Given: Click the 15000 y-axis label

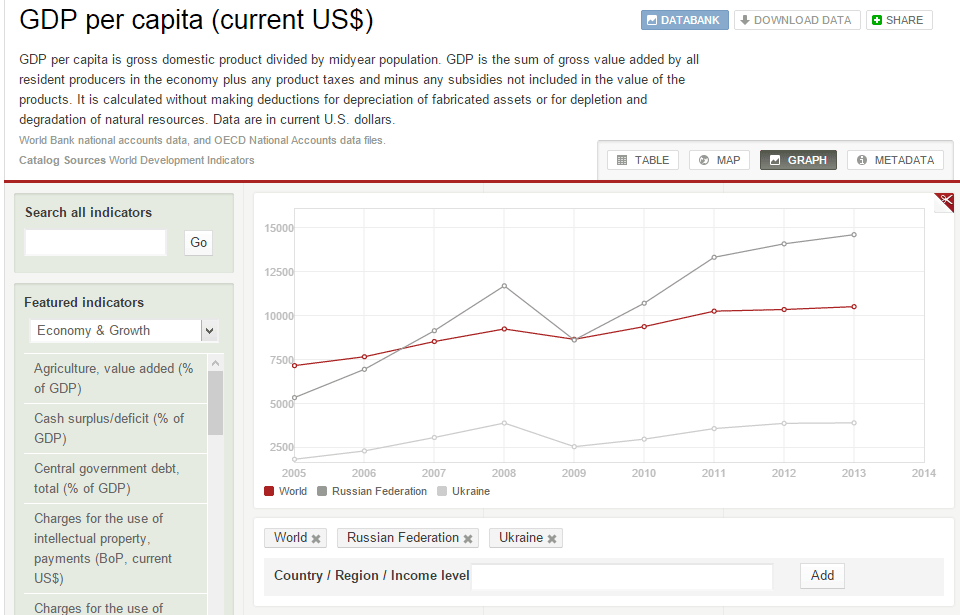Looking at the screenshot, I should point(279,228).
